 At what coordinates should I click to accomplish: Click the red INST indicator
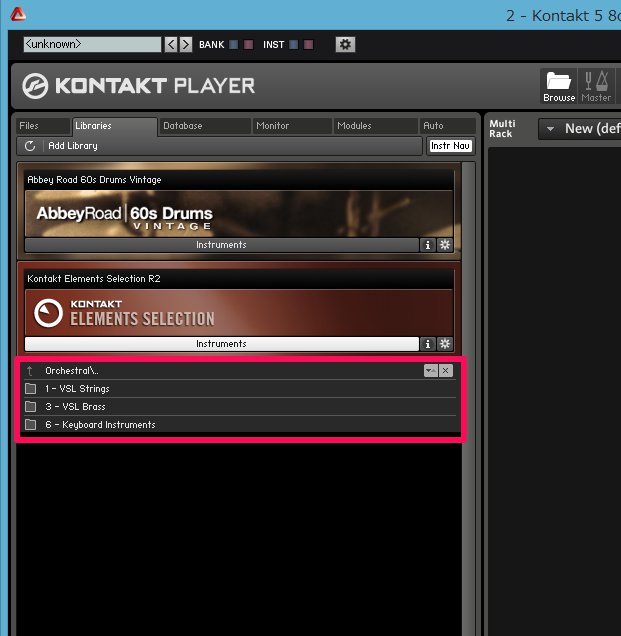coord(309,44)
